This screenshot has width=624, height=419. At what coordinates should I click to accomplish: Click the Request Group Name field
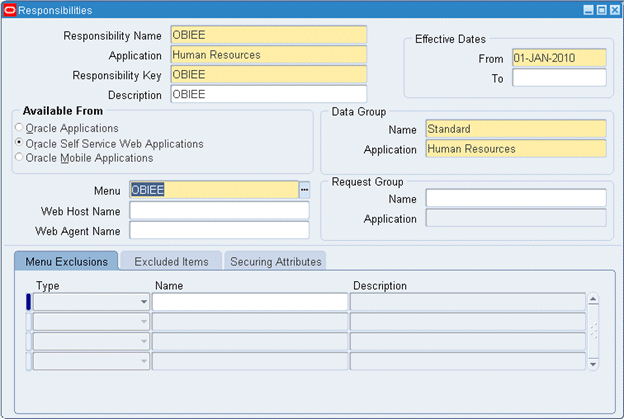click(516, 198)
